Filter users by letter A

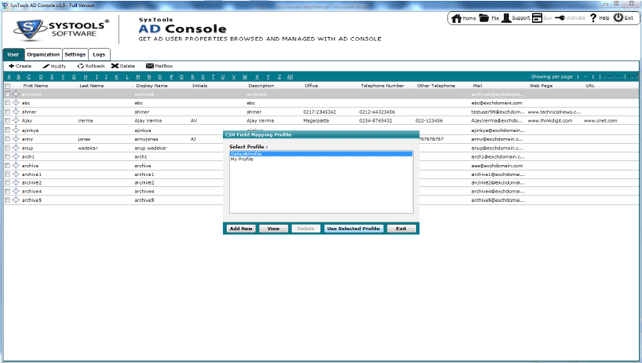point(9,77)
